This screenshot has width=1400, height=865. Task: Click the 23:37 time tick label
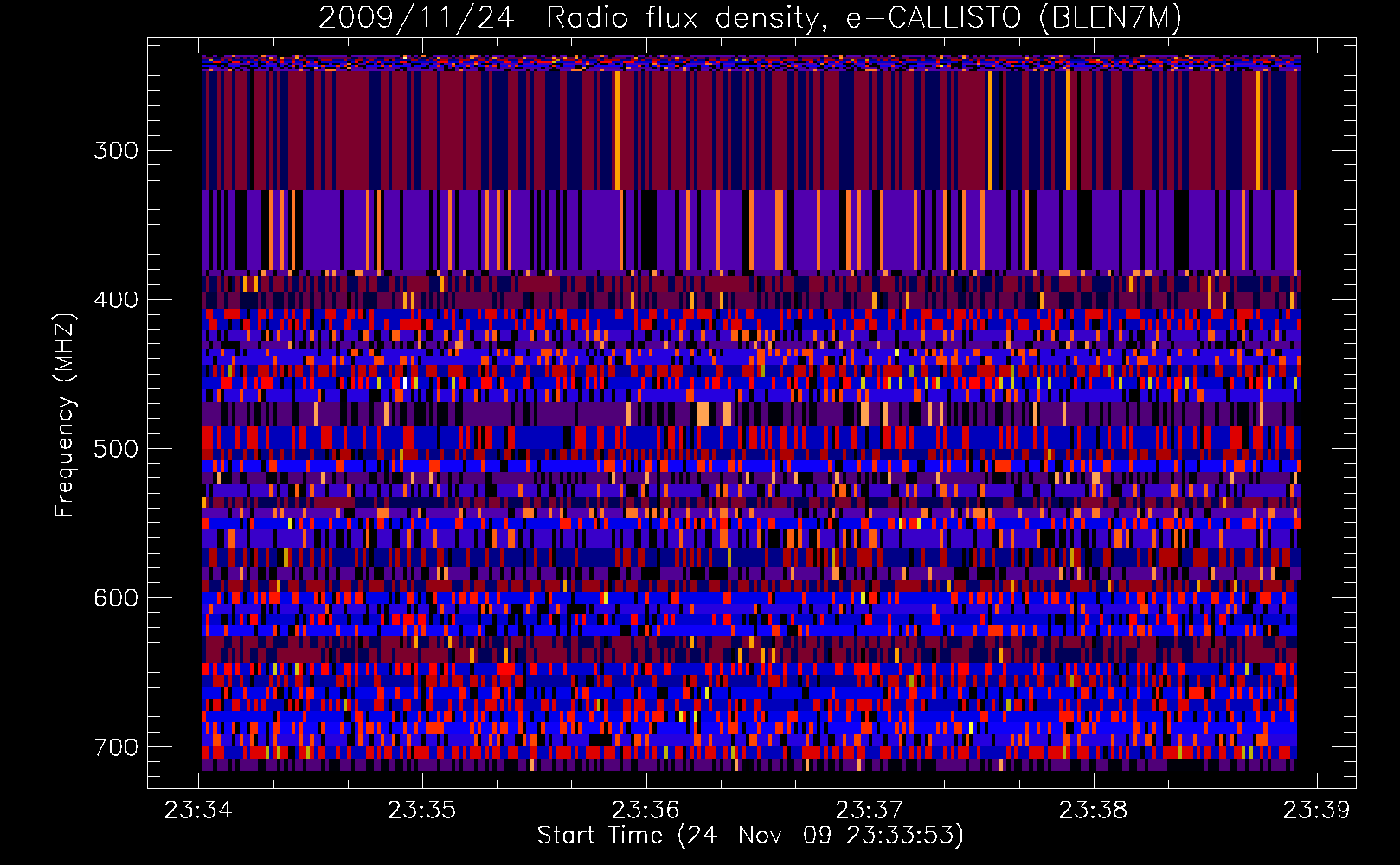point(869,810)
